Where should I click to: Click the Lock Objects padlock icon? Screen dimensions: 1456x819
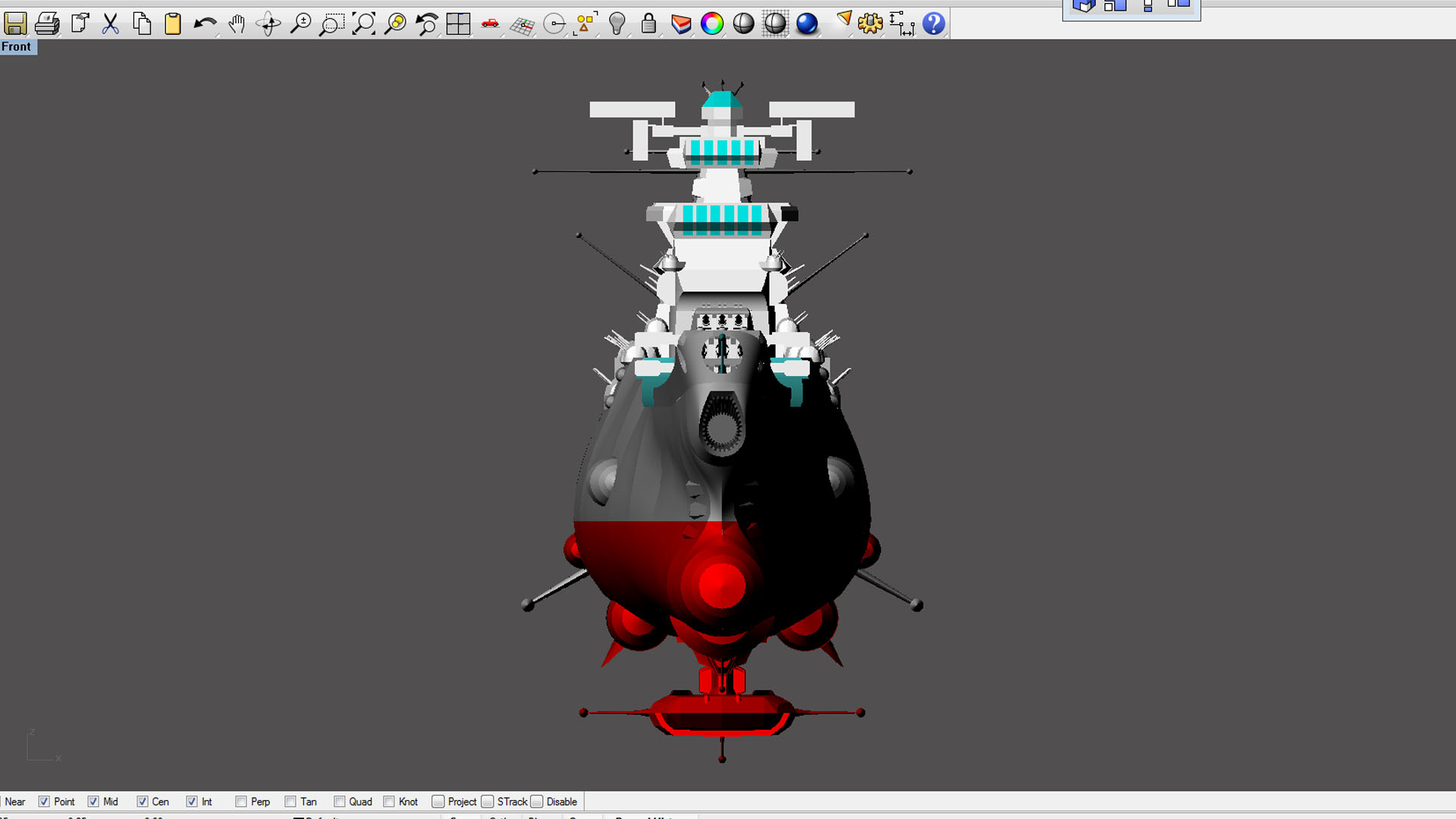(648, 24)
